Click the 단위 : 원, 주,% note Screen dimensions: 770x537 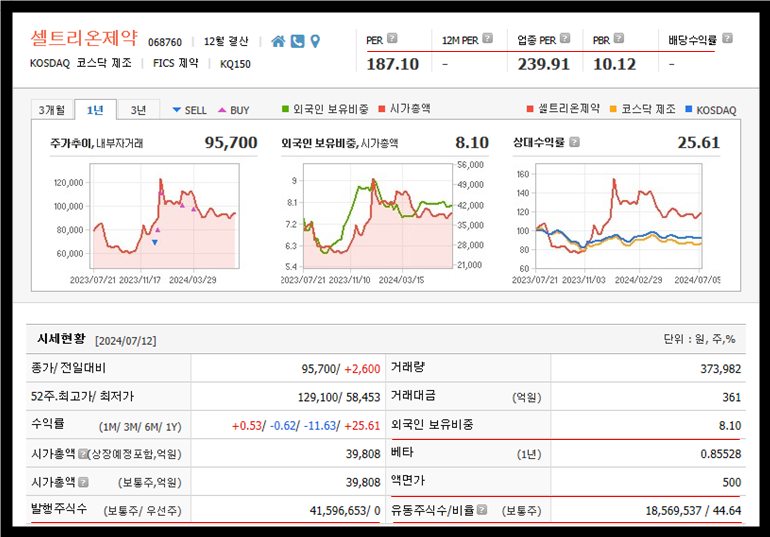click(x=699, y=339)
